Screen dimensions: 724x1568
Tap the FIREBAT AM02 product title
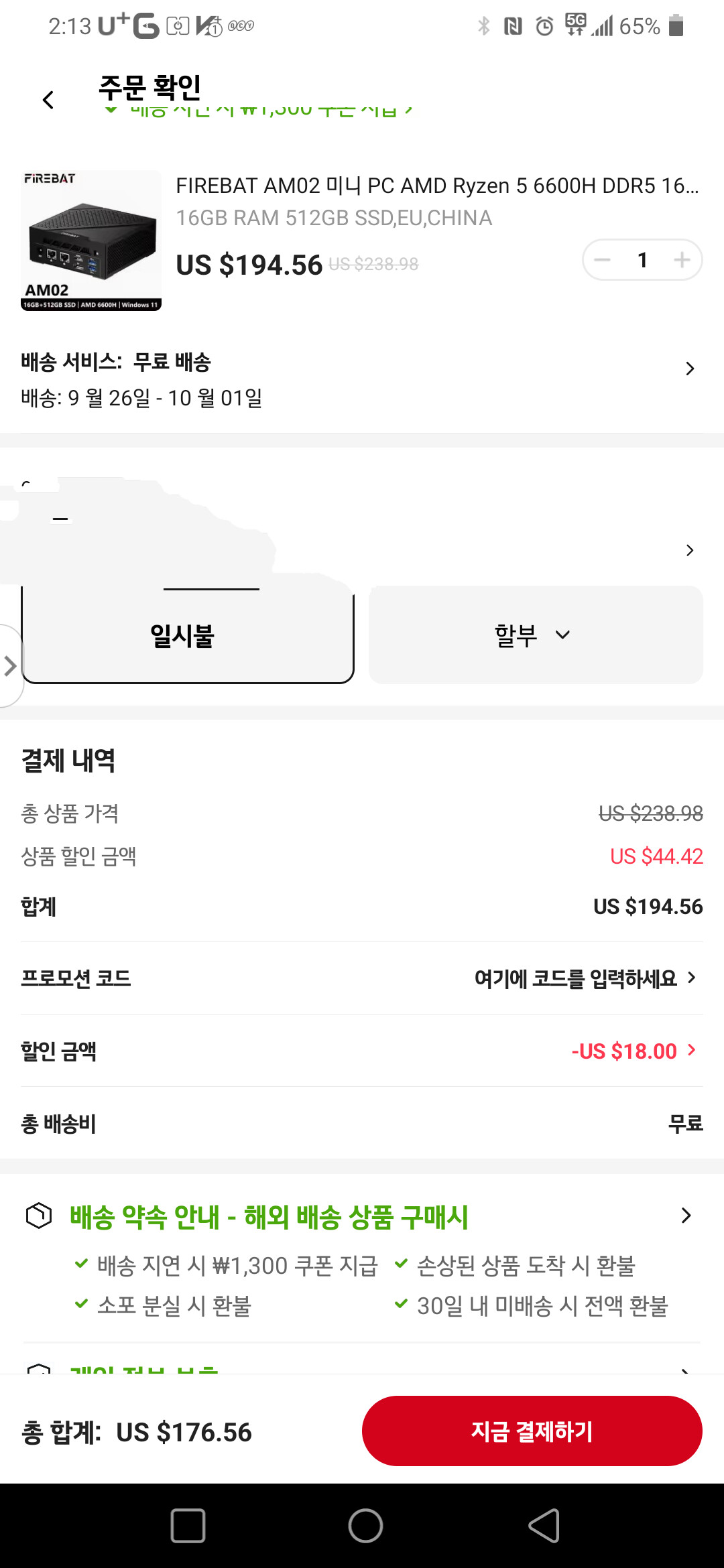tap(437, 186)
